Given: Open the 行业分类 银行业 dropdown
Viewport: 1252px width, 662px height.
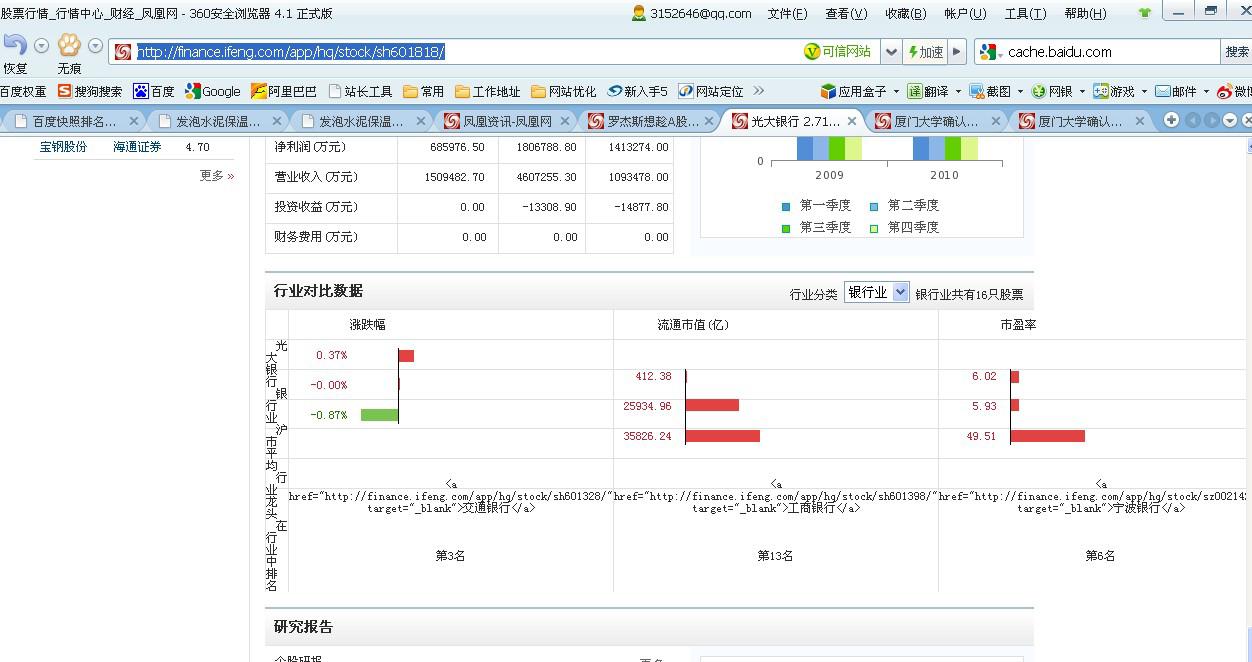Looking at the screenshot, I should click(x=877, y=293).
